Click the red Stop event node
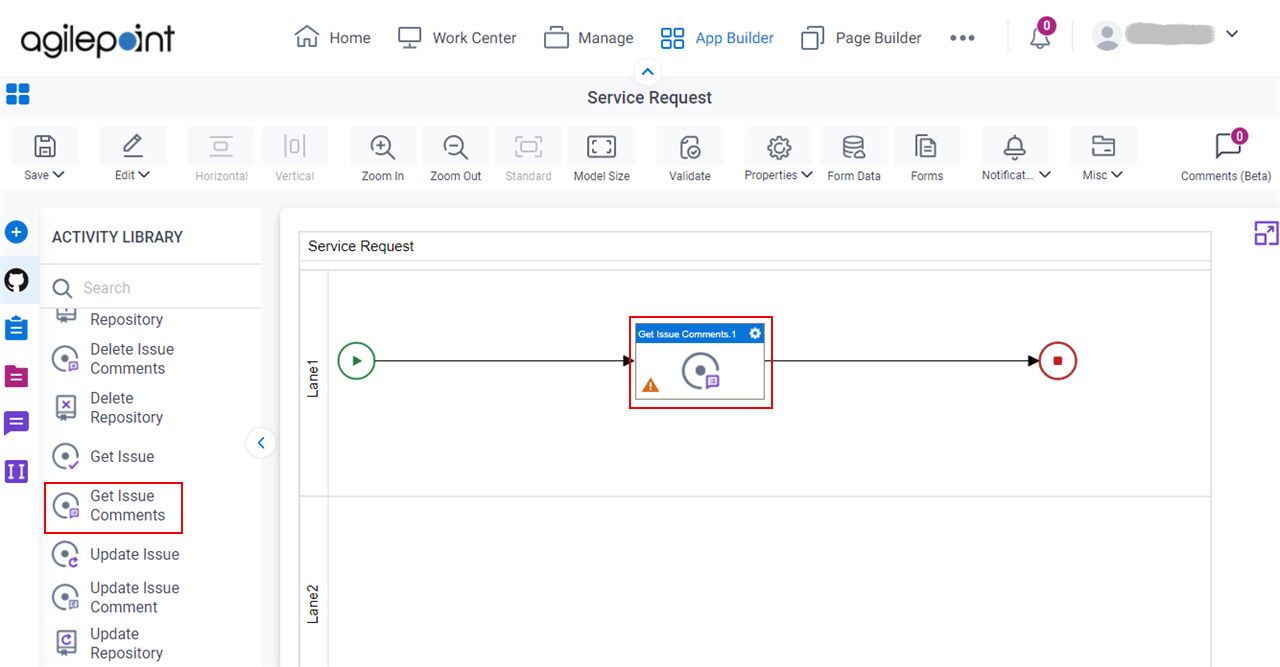Viewport: 1280px width, 667px height. click(x=1058, y=361)
